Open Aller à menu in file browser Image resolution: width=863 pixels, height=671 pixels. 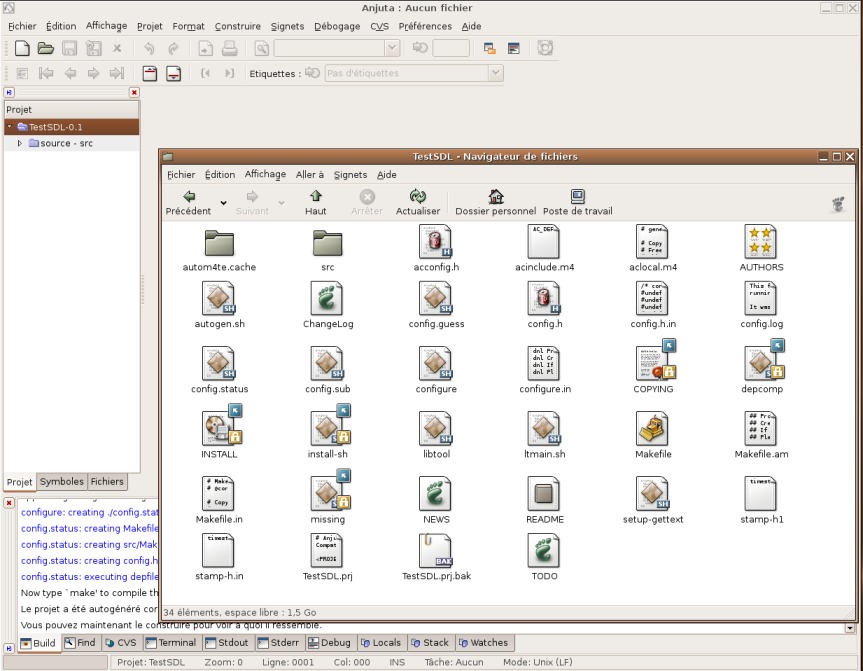pyautogui.click(x=310, y=174)
